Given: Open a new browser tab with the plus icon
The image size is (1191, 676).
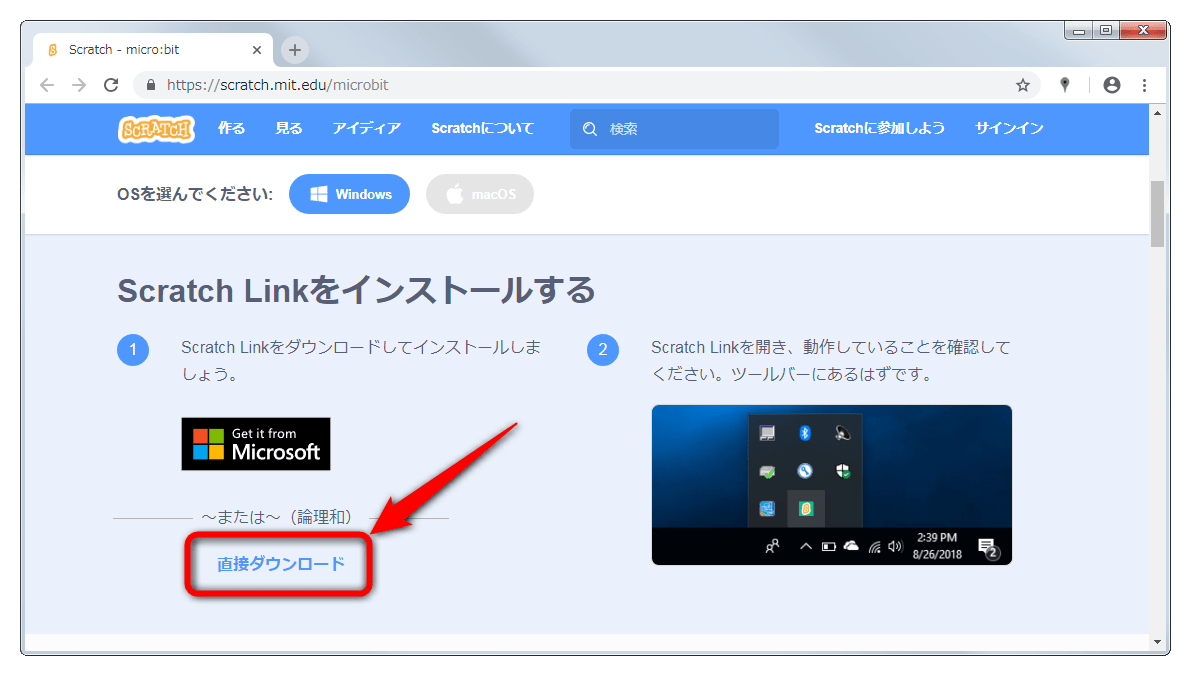Looking at the screenshot, I should pos(293,48).
